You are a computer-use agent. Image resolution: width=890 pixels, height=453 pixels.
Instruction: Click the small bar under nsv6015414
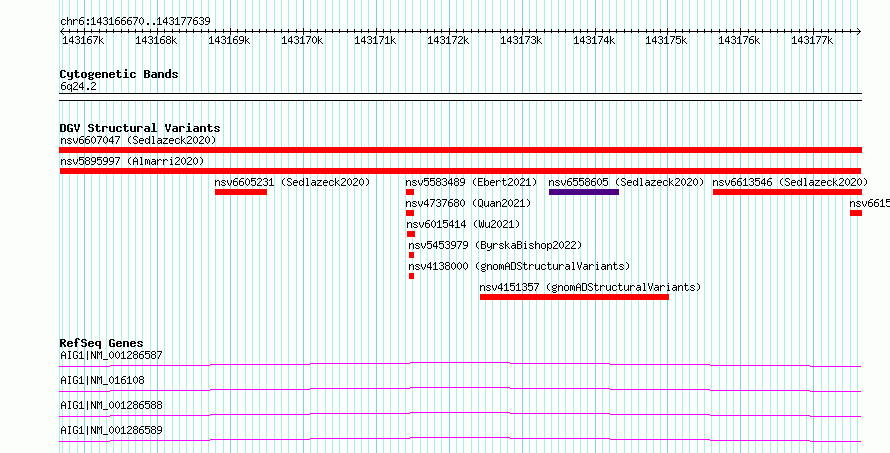coord(411,234)
